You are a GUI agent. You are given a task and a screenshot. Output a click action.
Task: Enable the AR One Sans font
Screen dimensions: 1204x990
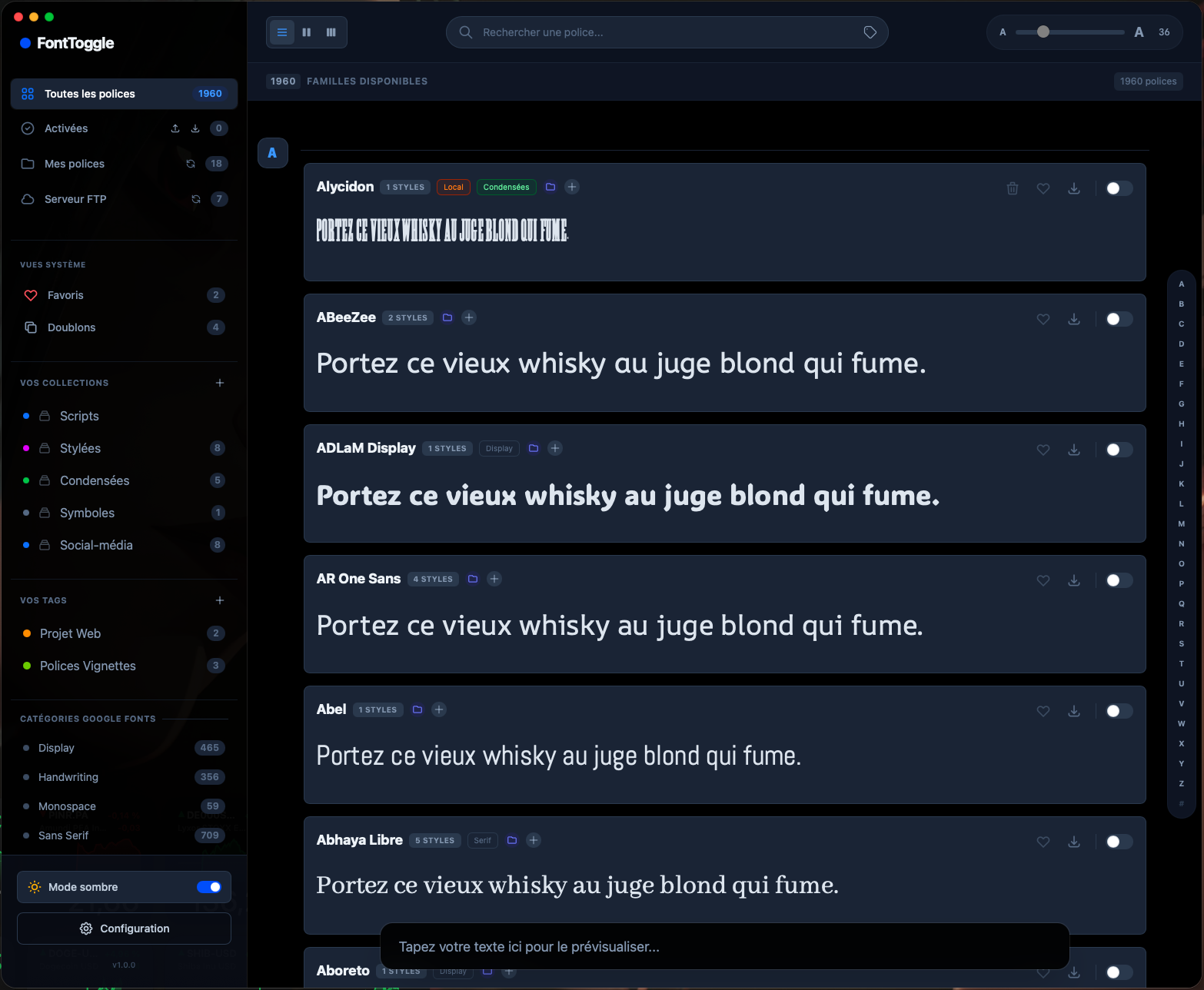(x=1119, y=580)
